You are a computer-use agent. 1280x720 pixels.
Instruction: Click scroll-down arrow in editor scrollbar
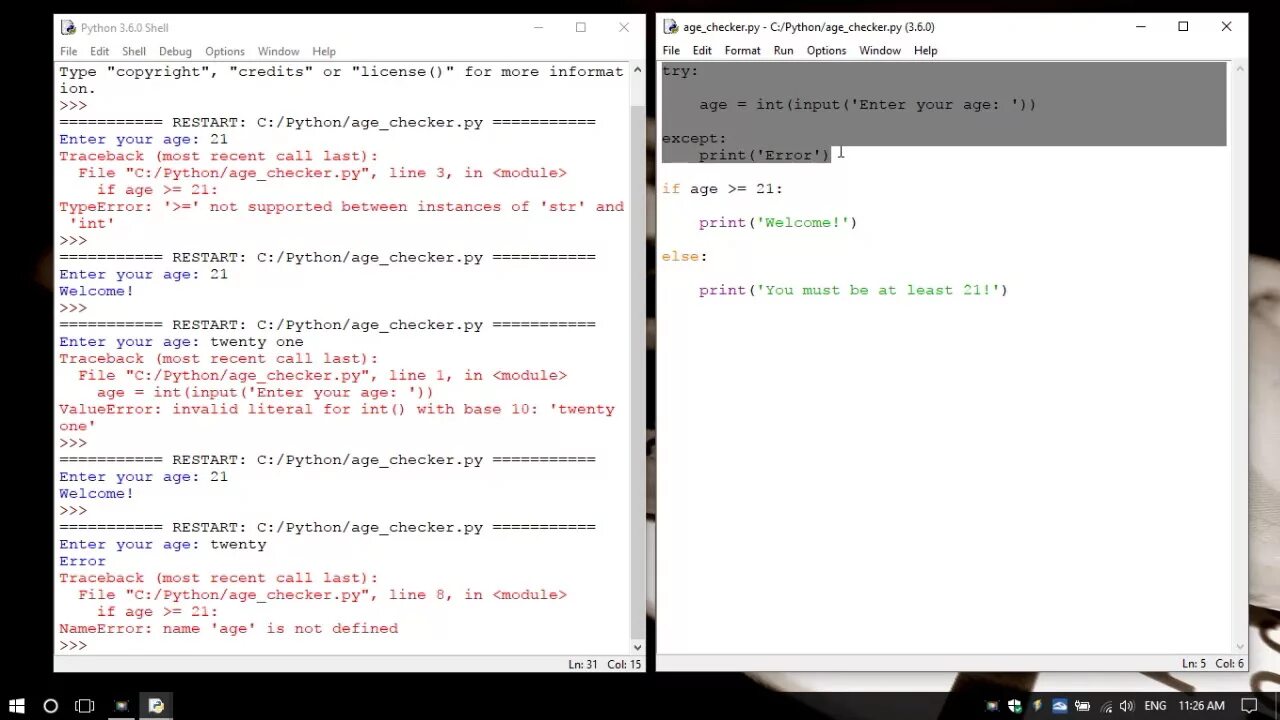(x=1240, y=646)
